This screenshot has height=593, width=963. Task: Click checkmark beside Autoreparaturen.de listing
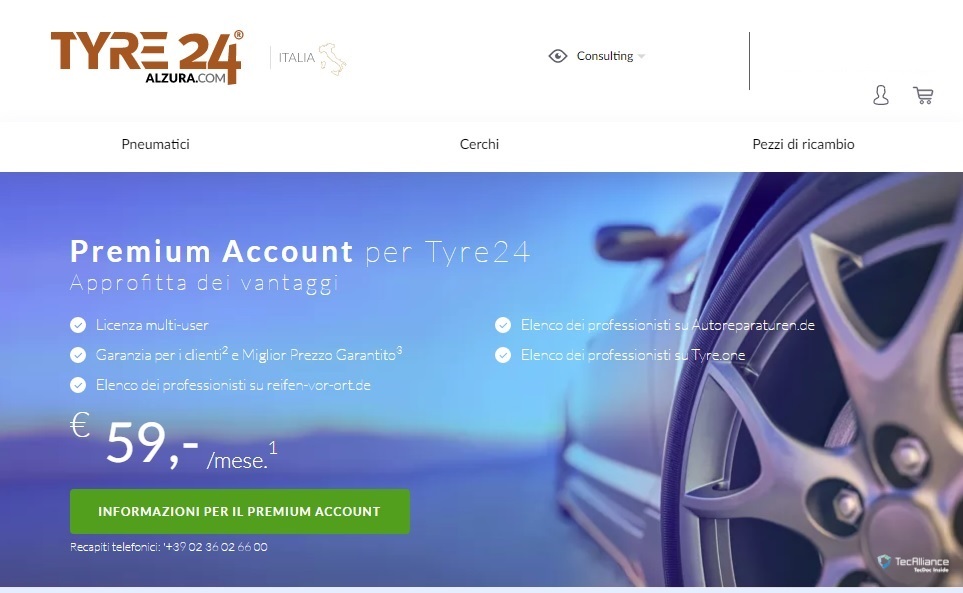pyautogui.click(x=503, y=325)
